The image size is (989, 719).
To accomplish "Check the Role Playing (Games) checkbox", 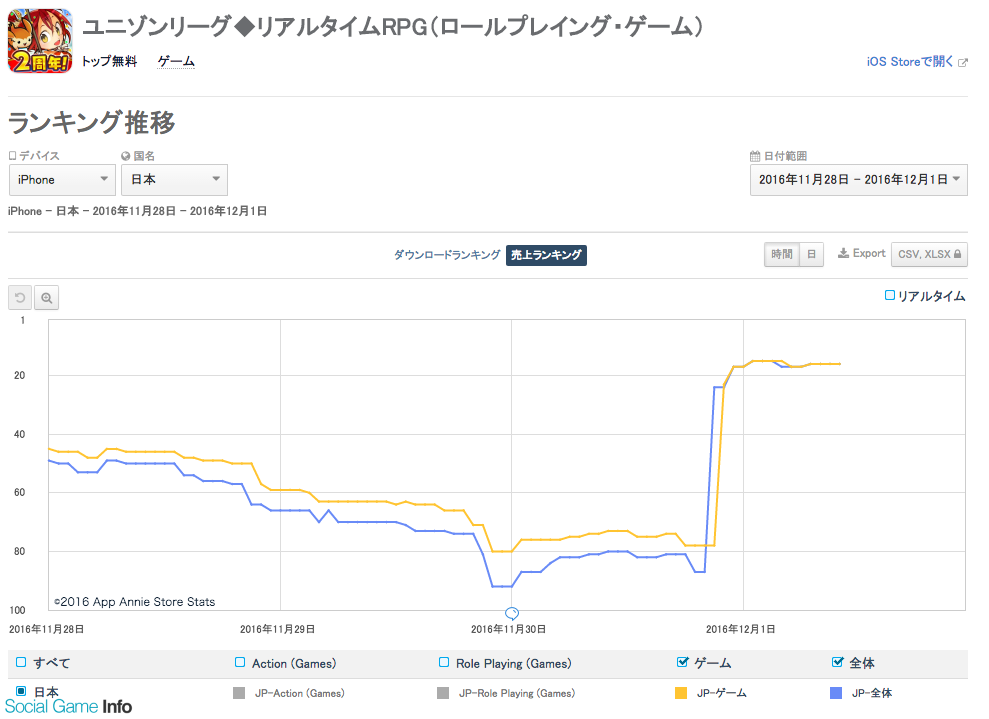I will pos(445,662).
